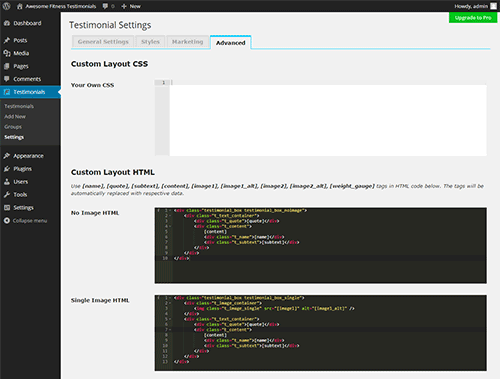Image resolution: width=500 pixels, height=379 pixels.
Task: Click the [content] line in No Image HTML
Action: coord(215,232)
